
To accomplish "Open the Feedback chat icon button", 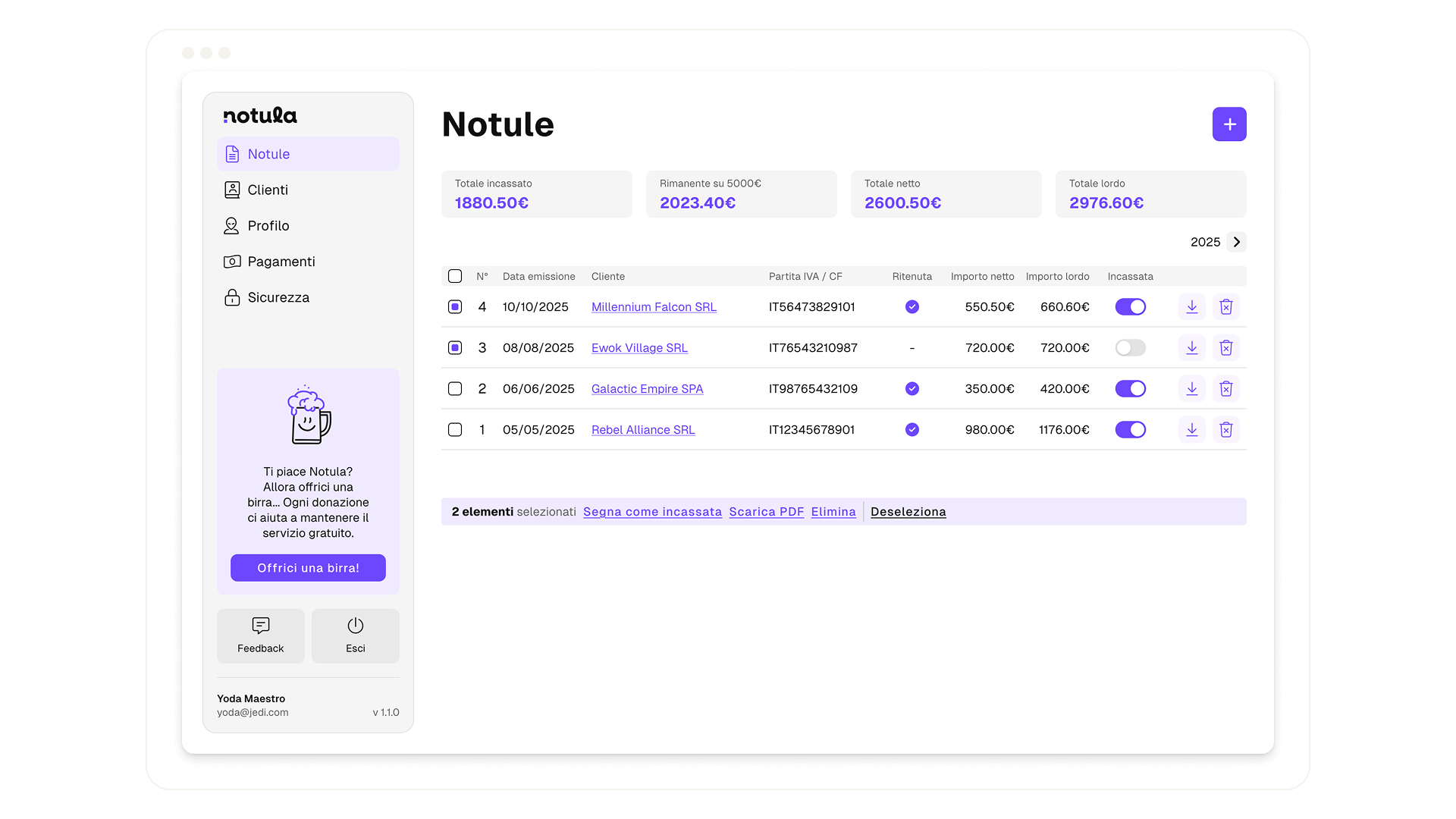I will [x=260, y=635].
